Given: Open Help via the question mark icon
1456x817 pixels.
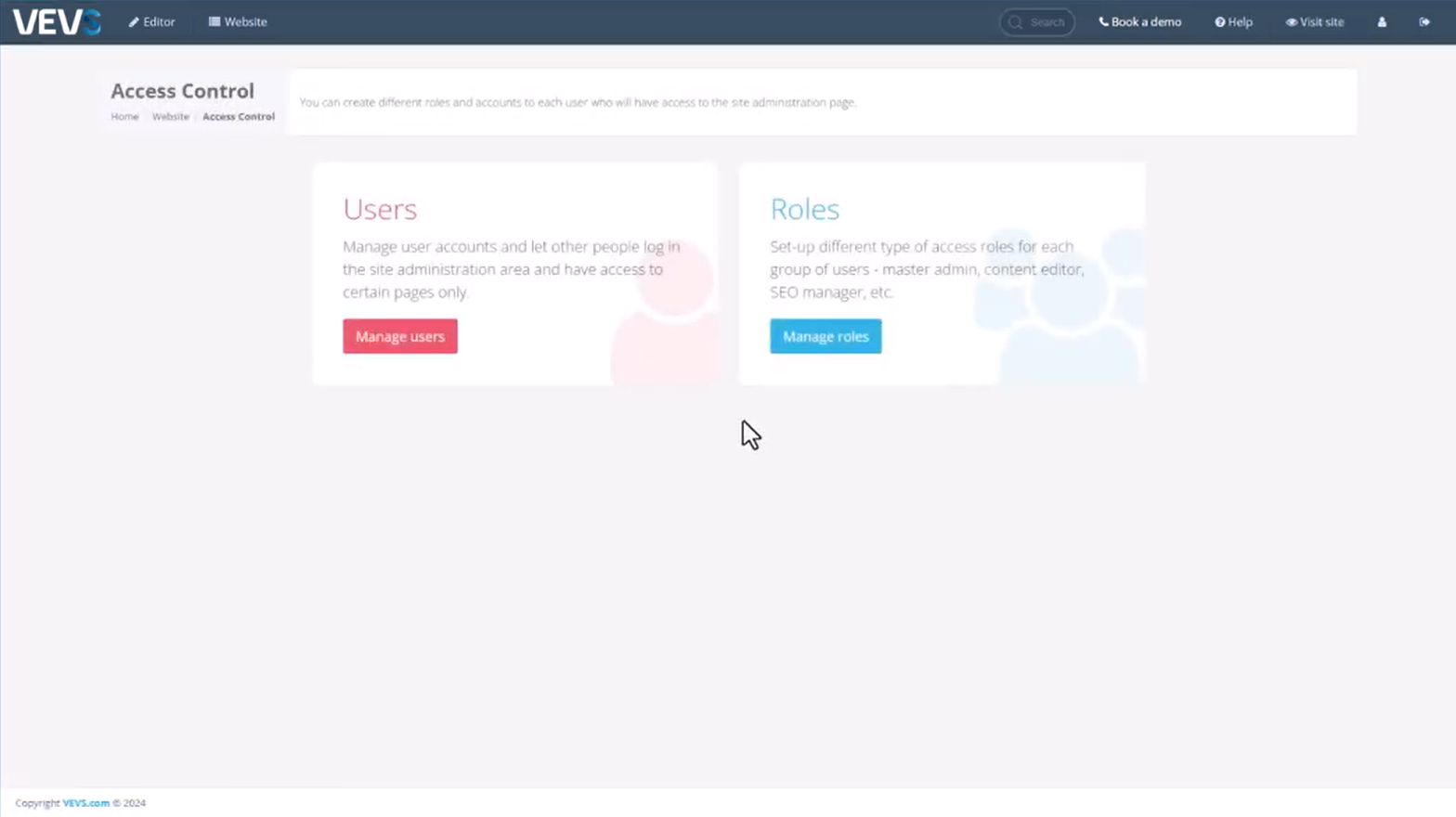Looking at the screenshot, I should (x=1220, y=22).
